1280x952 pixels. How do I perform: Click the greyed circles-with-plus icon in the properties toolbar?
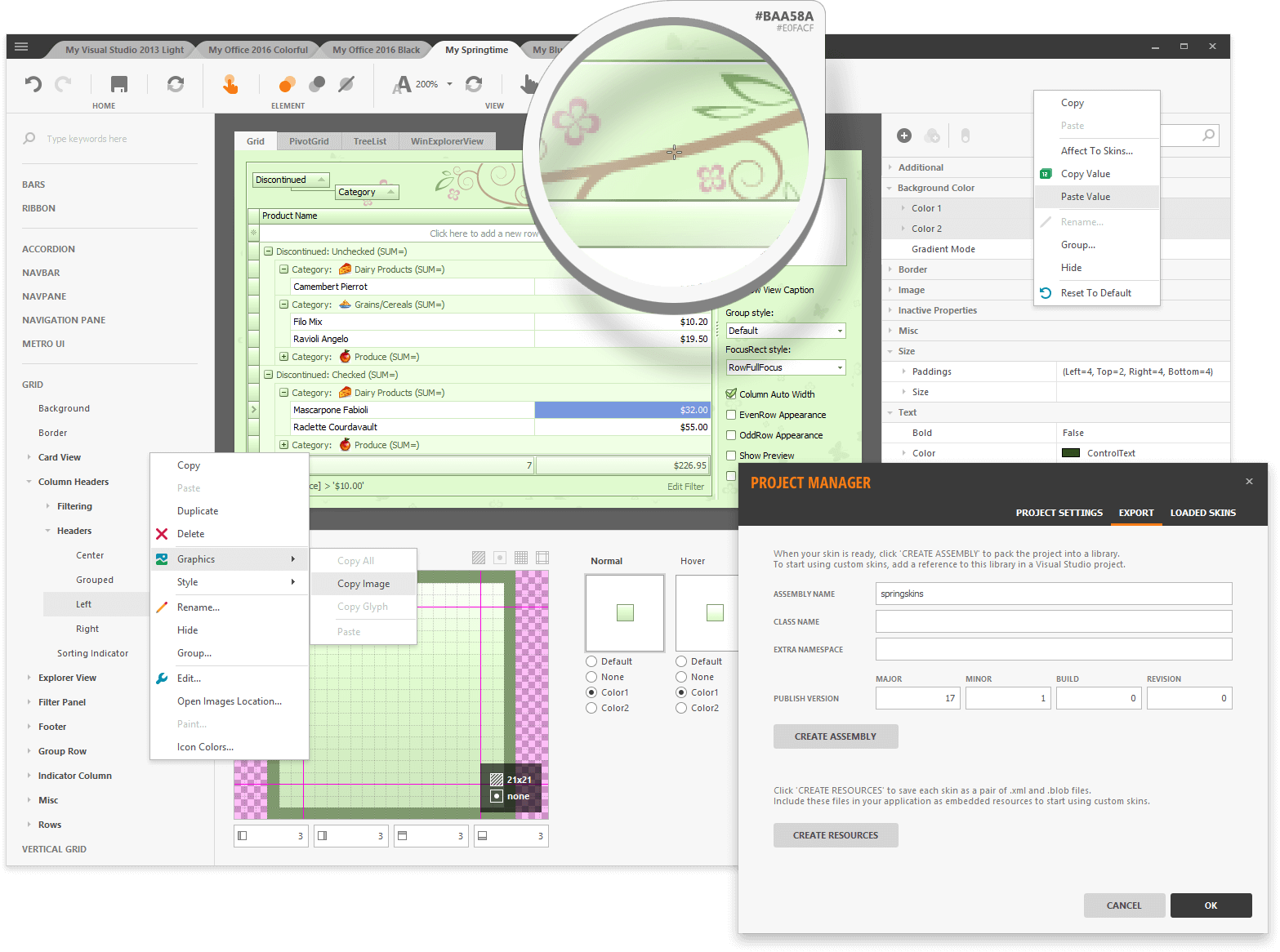tap(932, 136)
